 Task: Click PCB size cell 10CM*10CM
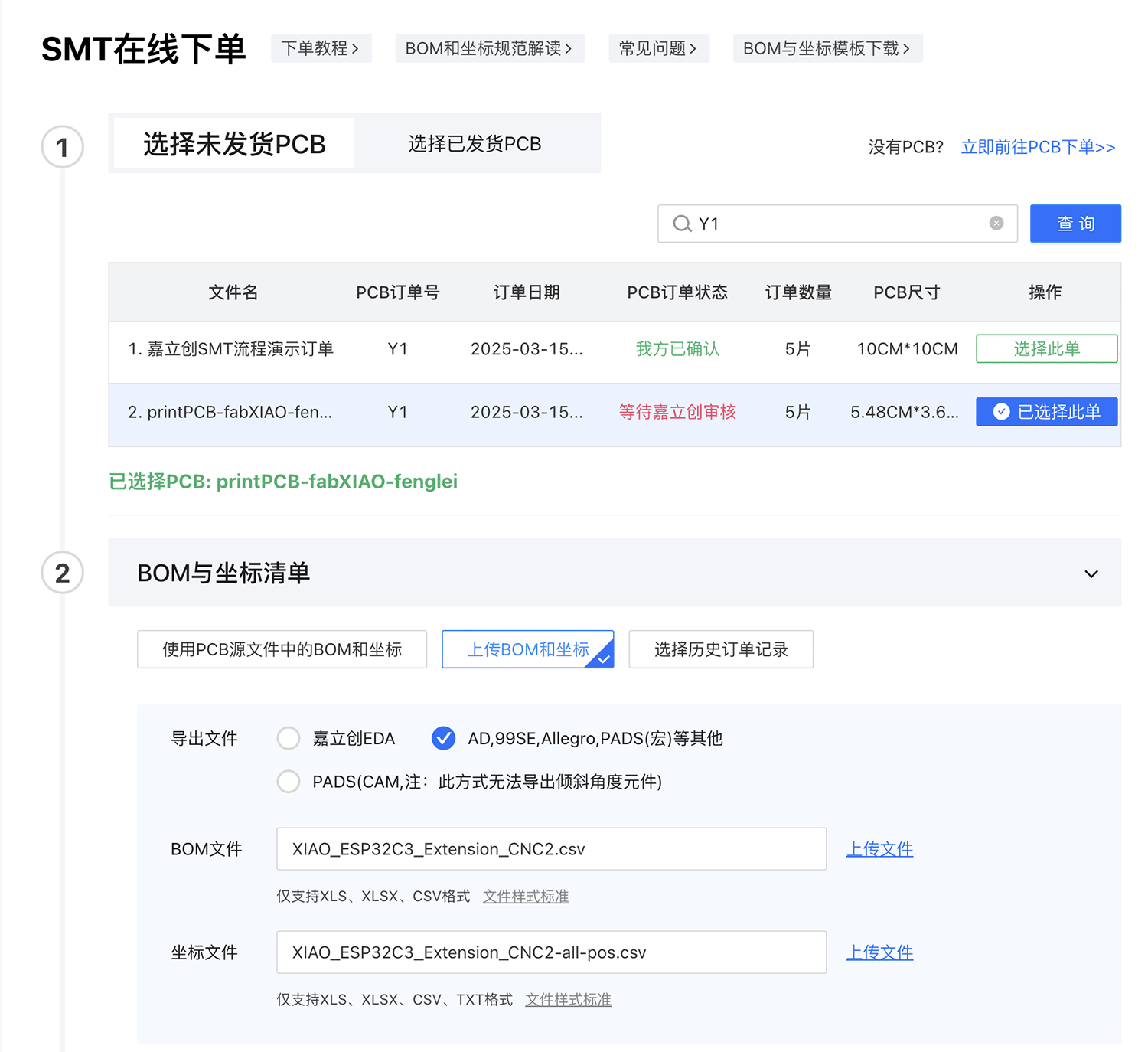pos(907,349)
